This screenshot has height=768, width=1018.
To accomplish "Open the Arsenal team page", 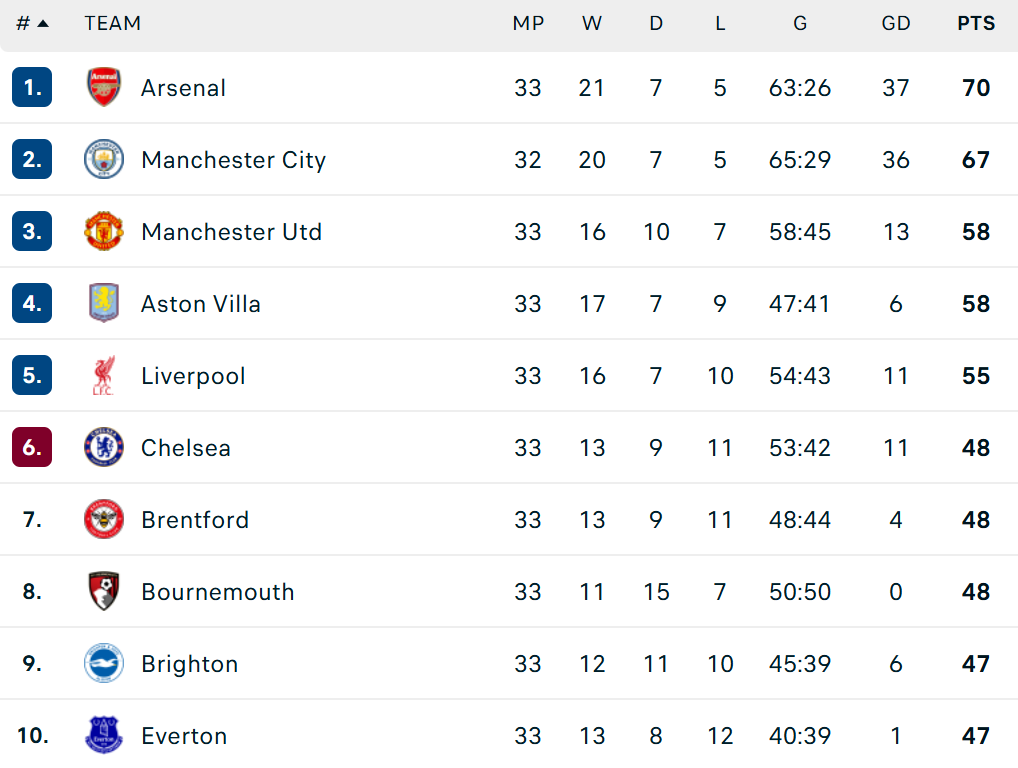I will pos(183,87).
